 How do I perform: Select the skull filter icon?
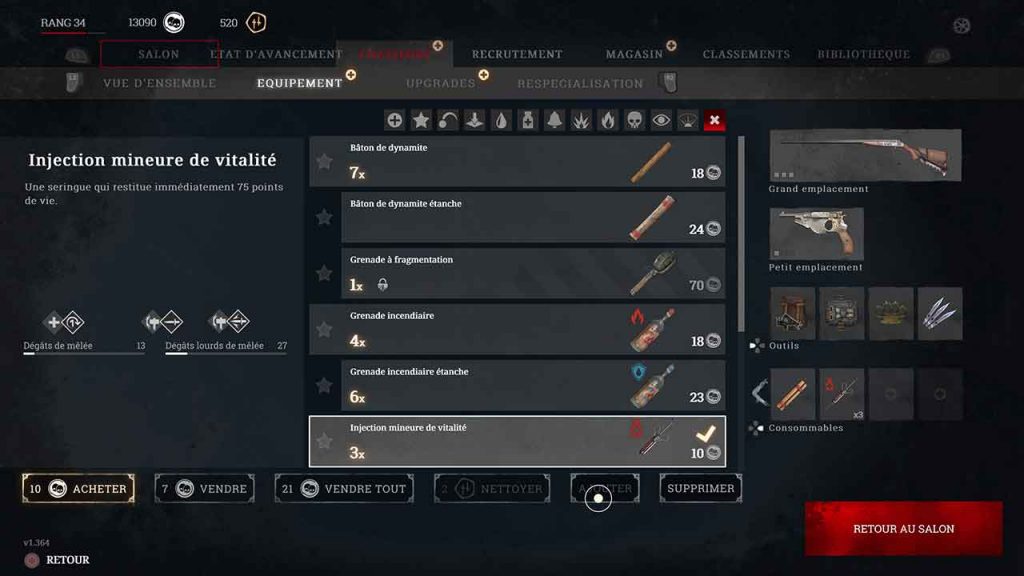634,120
